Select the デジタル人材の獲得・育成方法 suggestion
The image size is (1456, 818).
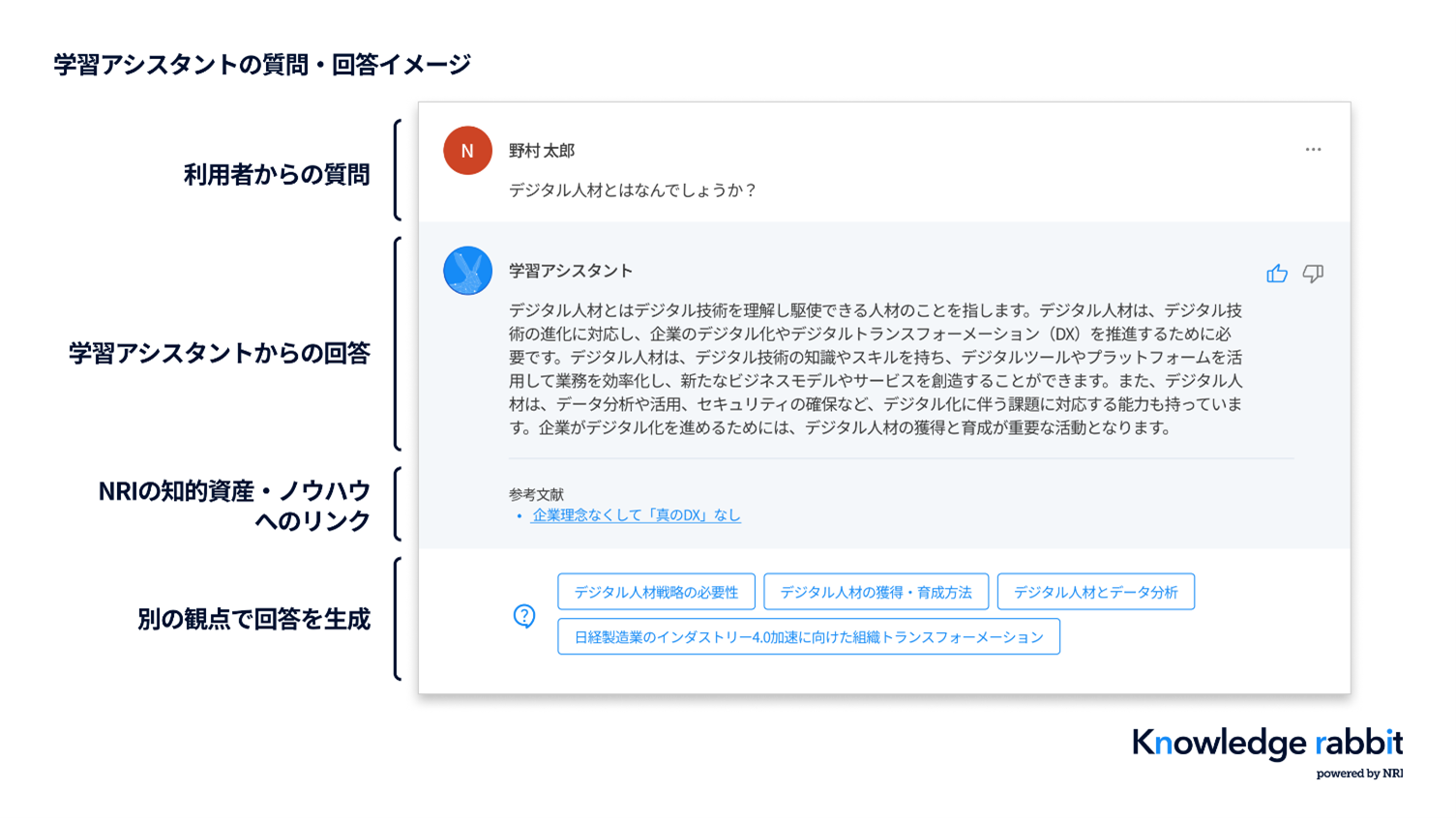pyautogui.click(x=876, y=592)
